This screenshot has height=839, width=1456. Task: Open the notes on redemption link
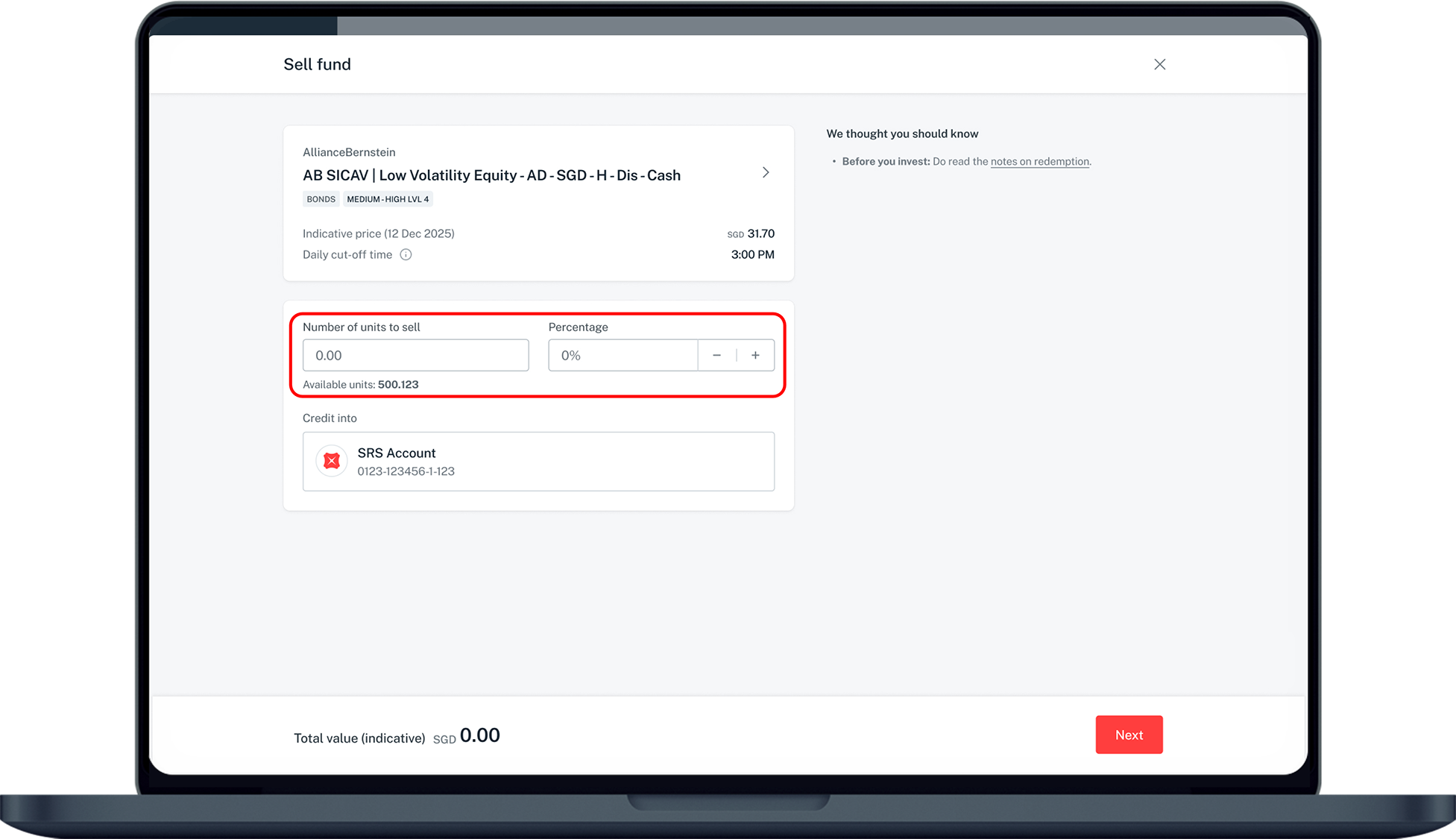click(1039, 161)
